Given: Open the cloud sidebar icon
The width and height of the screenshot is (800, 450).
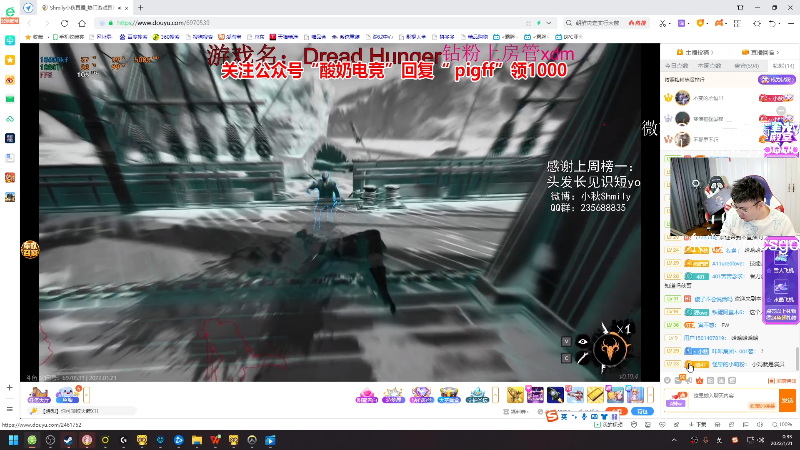Looking at the screenshot, I should pyautogui.click(x=10, y=118).
